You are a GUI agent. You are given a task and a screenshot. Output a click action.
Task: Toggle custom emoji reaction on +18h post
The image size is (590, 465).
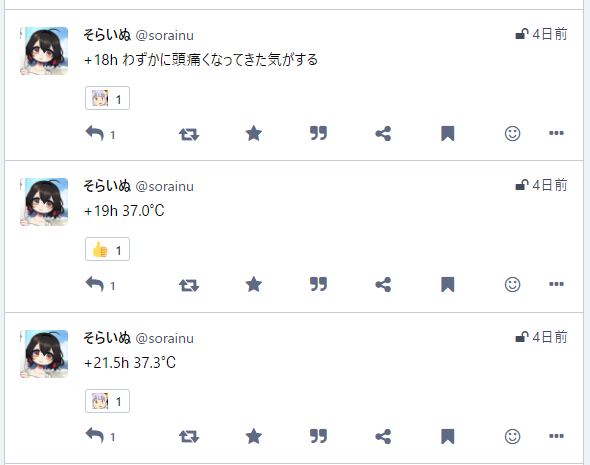(108, 98)
